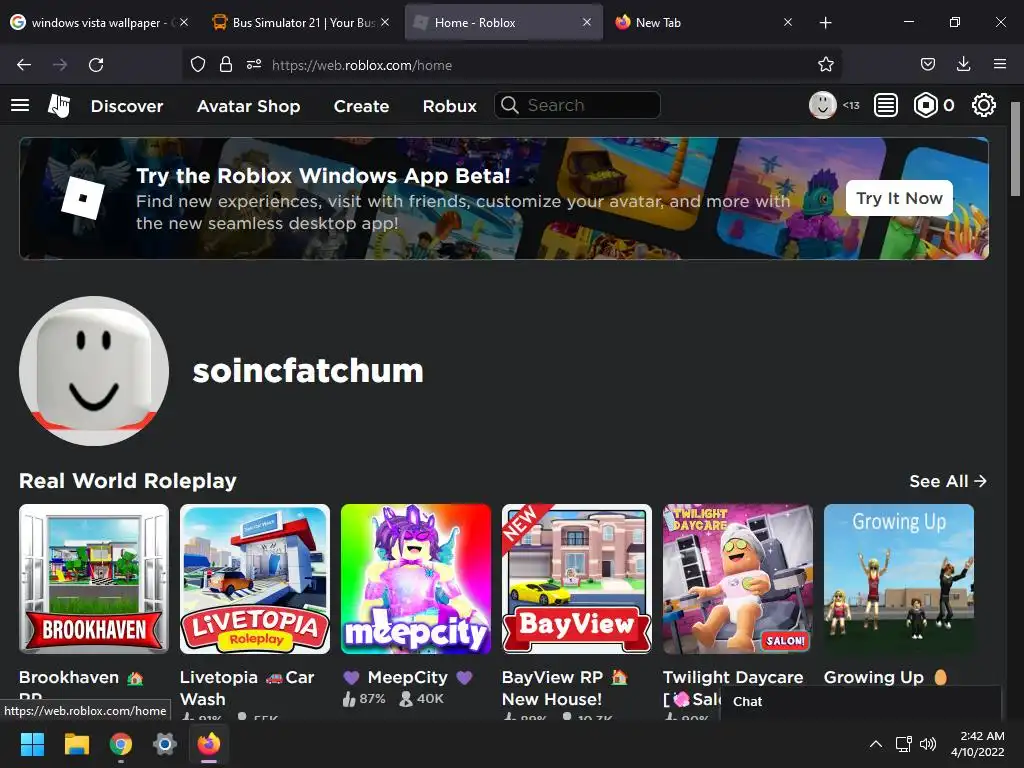
Task: Open the Growing Up game thumbnail
Action: point(899,579)
